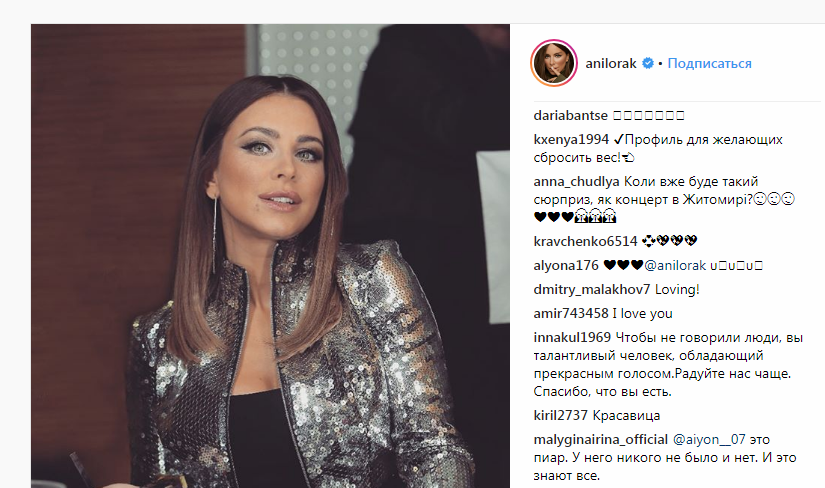825x488 pixels.
Task: Click the black hearts in anna_chudlya comment
Action: tap(554, 216)
